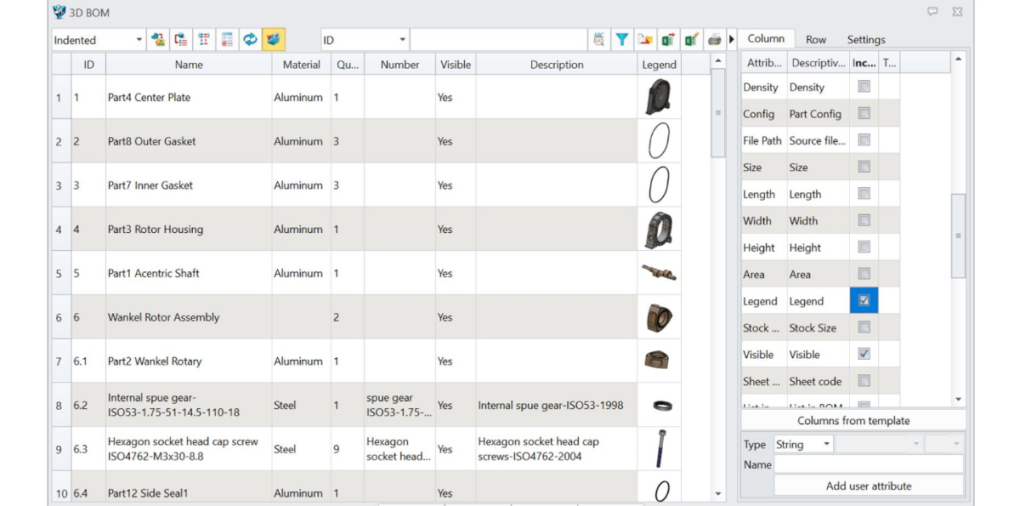The width and height of the screenshot is (1020, 506).
Task: Click the numbered hierarchy toolbar icon
Action: coord(204,40)
